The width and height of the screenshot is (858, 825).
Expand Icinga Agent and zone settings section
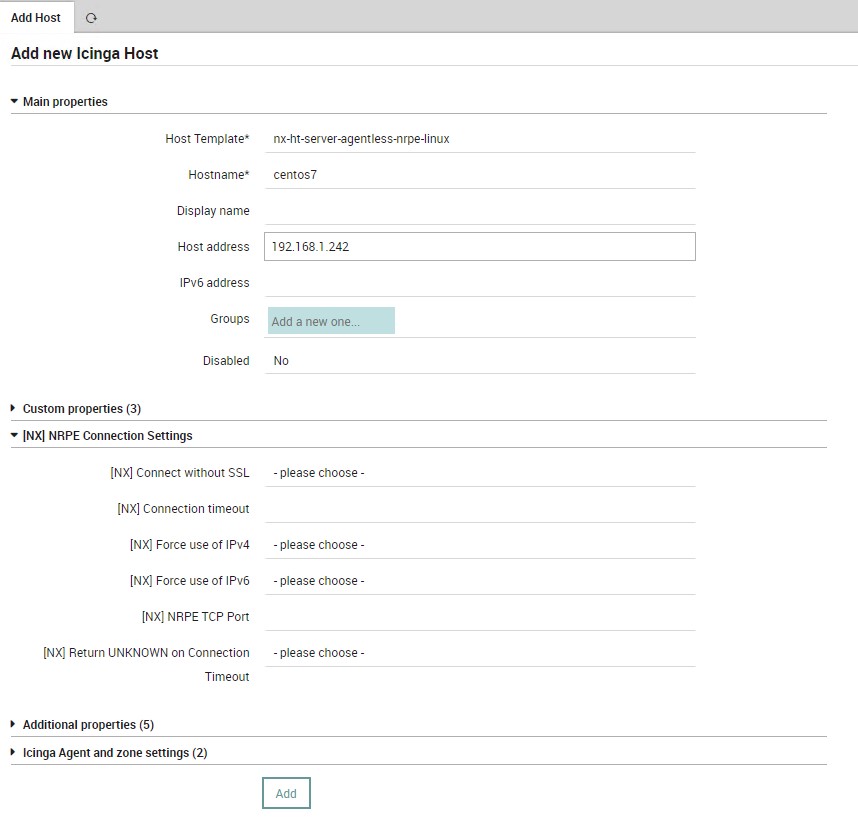click(x=13, y=753)
